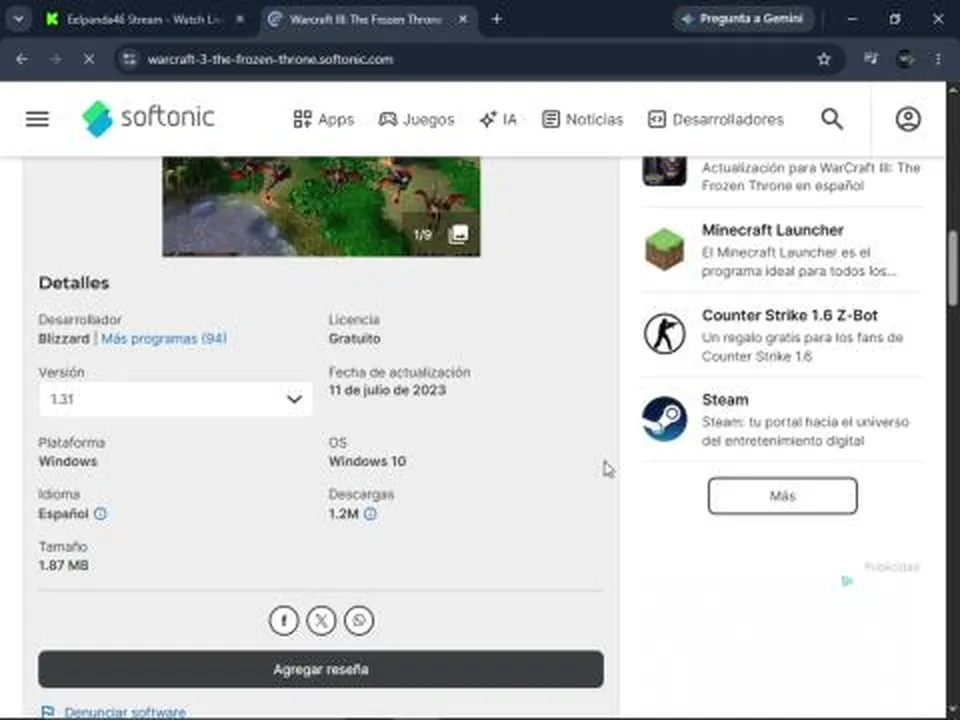Screen dimensions: 960x720
Task: Click the Windows 10 OS value
Action: (x=367, y=462)
